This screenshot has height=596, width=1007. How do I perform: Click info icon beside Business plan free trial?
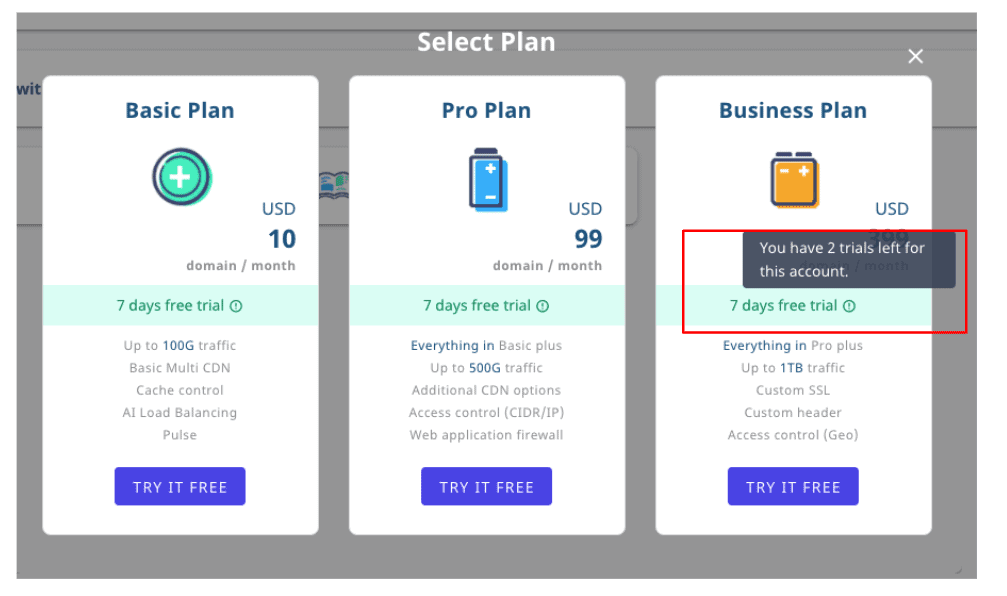pyautogui.click(x=849, y=306)
